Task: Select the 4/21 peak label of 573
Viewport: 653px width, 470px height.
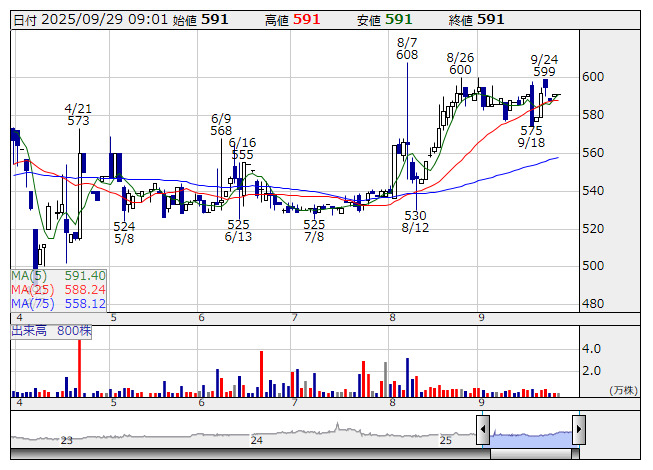Action: tap(78, 114)
